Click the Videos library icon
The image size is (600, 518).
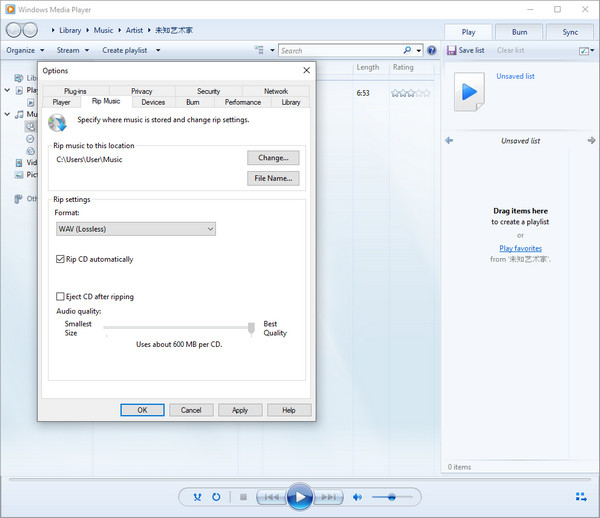coord(19,163)
